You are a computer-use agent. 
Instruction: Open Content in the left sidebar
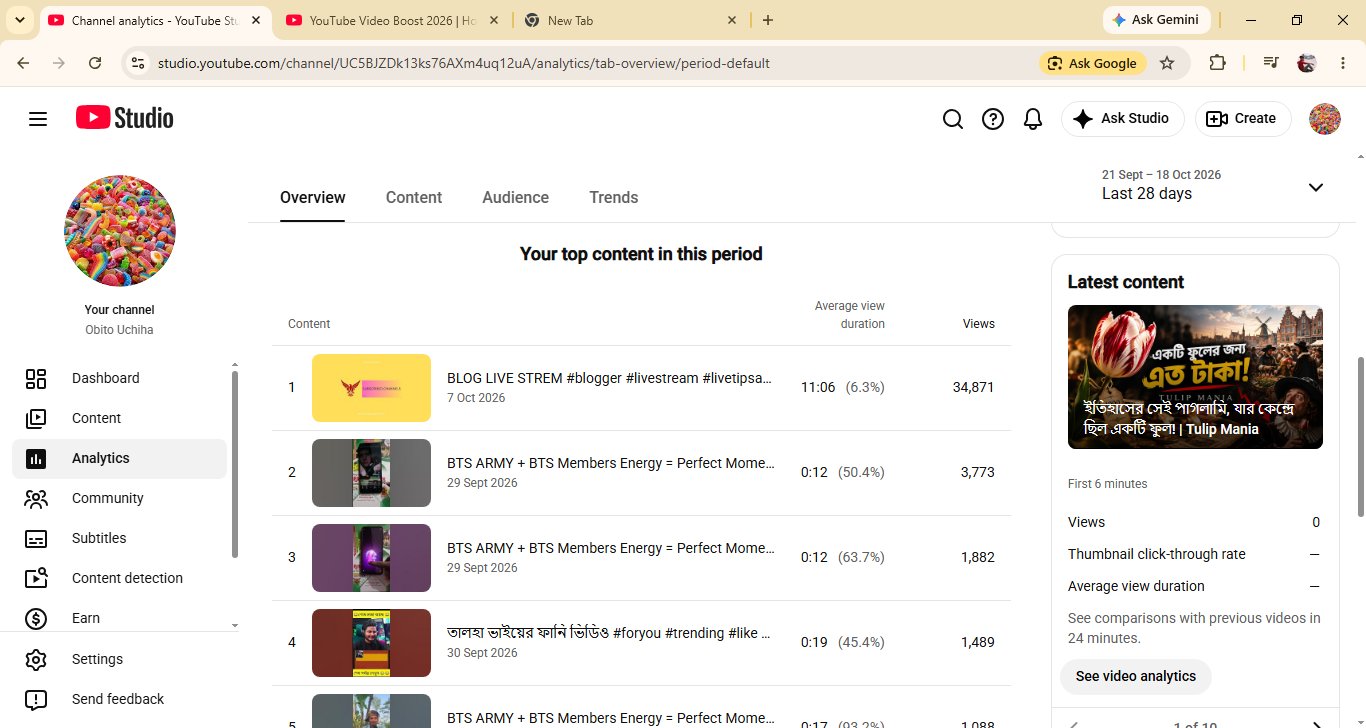click(120, 418)
